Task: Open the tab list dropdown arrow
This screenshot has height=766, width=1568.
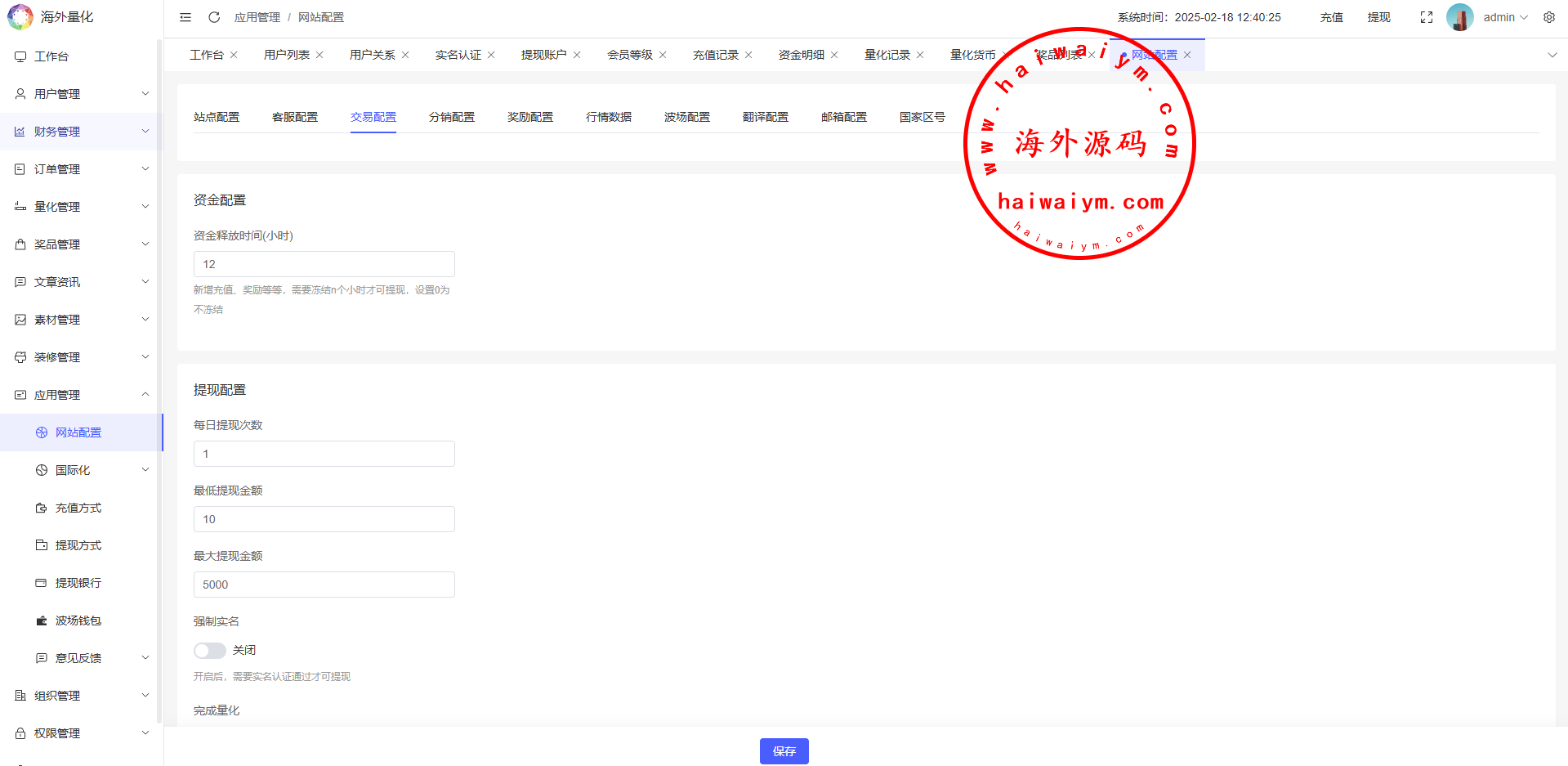Action: point(1552,55)
